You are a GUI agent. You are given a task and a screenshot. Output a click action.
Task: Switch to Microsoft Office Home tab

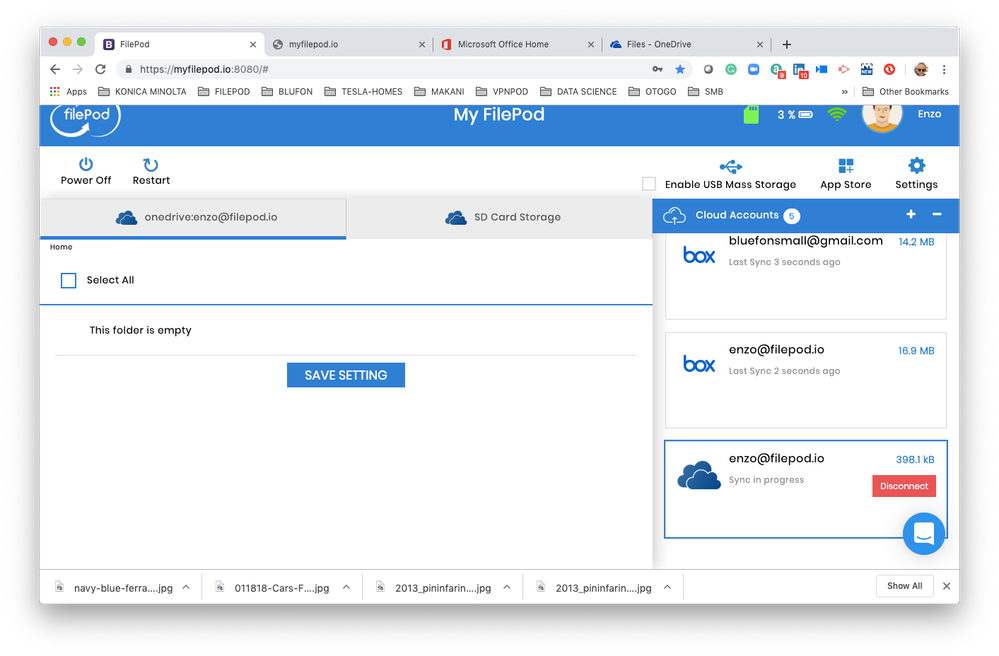[518, 45]
